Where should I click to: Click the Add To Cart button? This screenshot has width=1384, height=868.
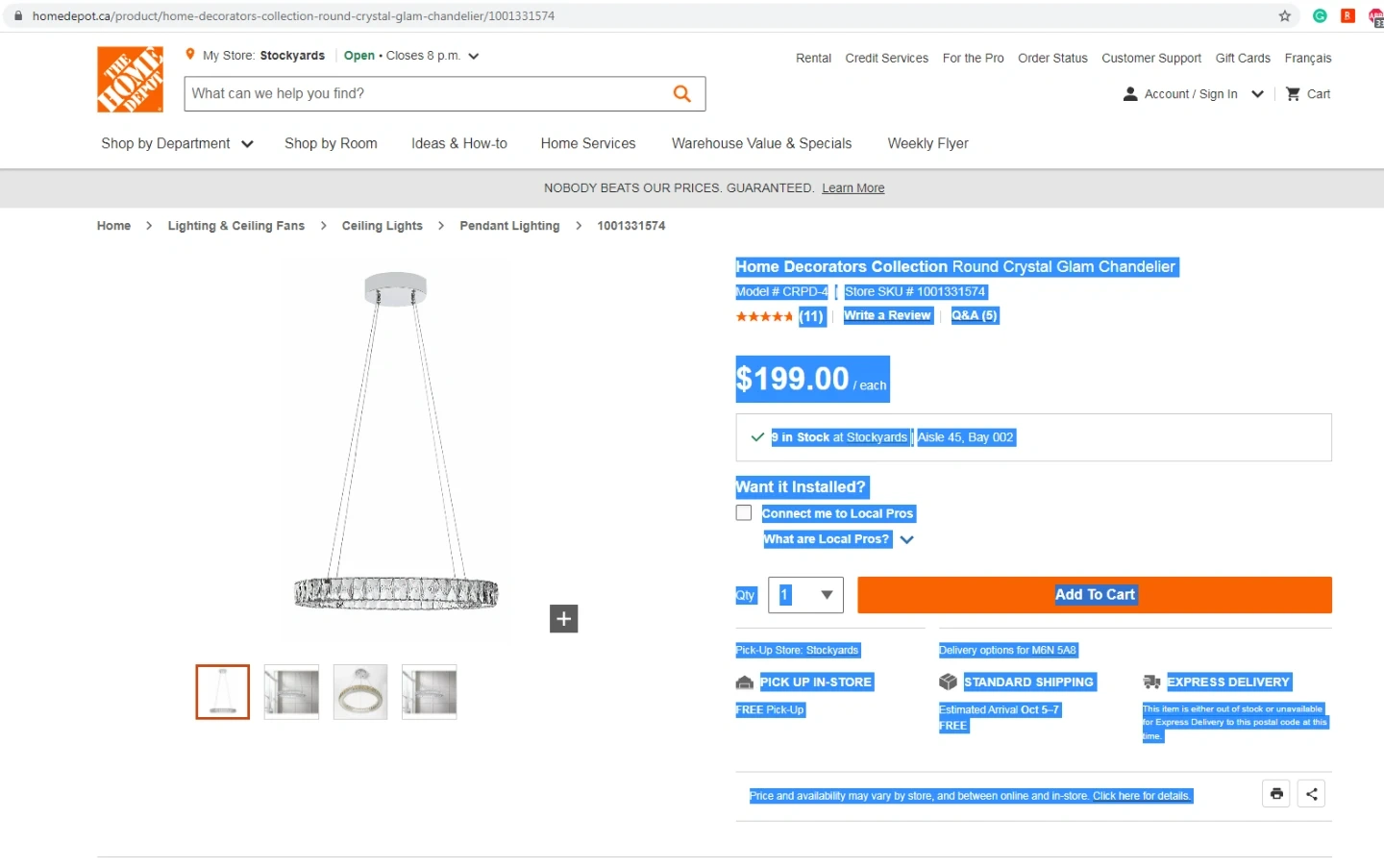pyautogui.click(x=1094, y=595)
